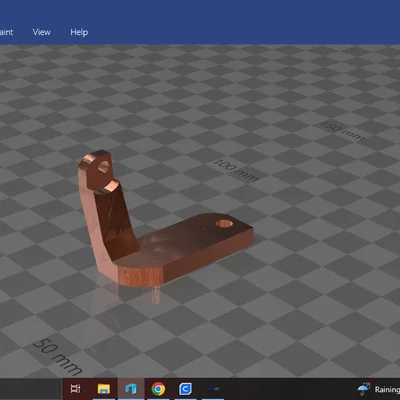Open the Help menu

pyautogui.click(x=79, y=32)
